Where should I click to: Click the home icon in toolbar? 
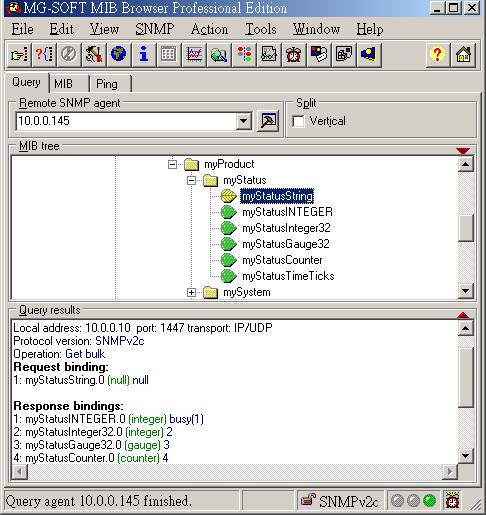coord(463,54)
